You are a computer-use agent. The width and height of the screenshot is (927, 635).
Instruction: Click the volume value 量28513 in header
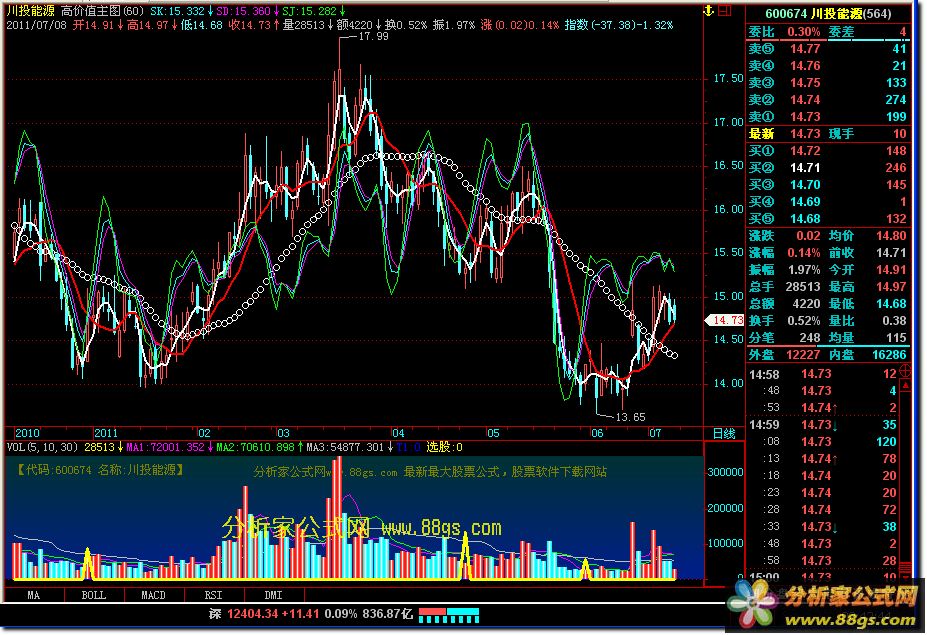304,25
